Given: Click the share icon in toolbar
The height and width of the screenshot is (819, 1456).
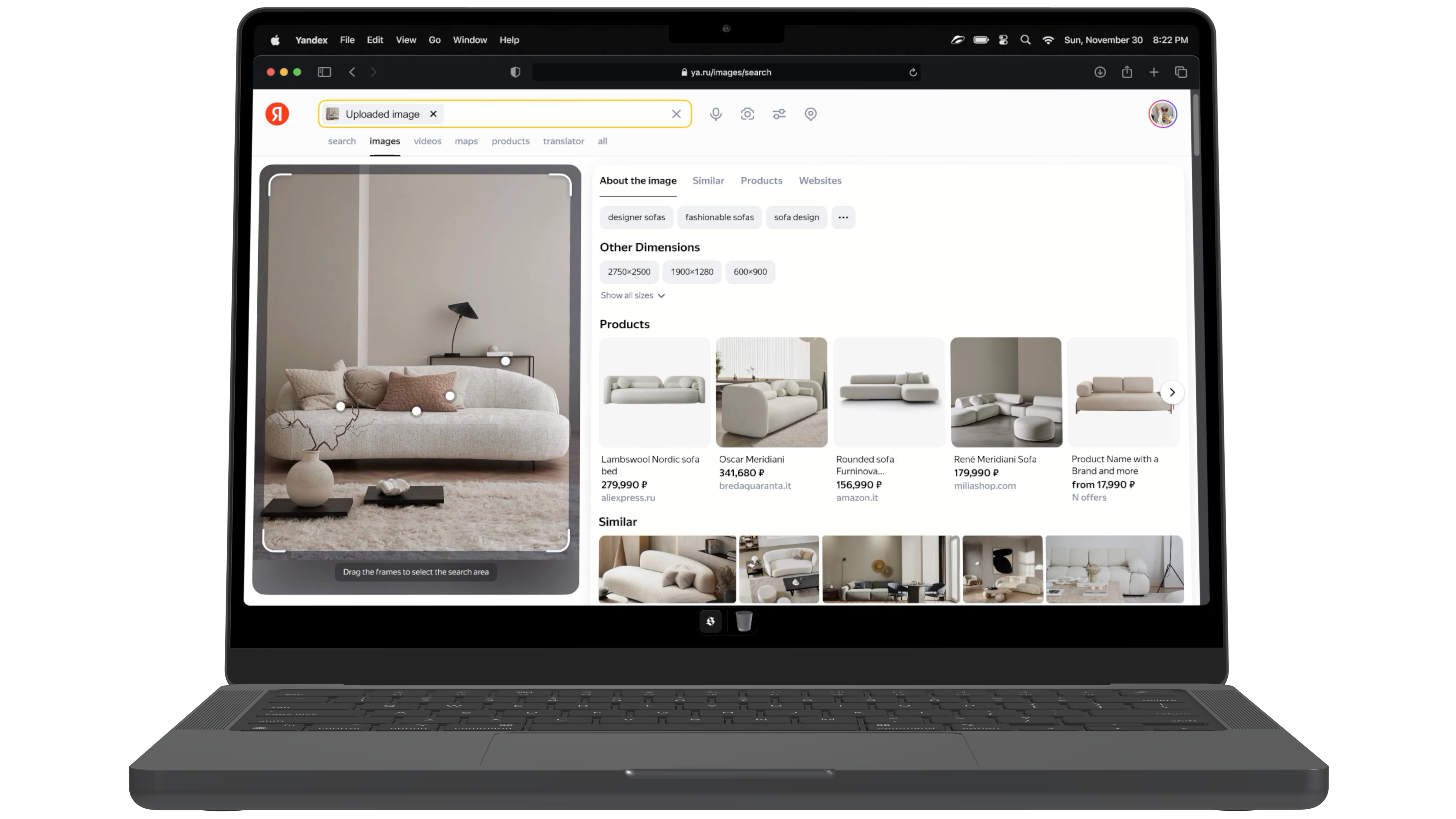Looking at the screenshot, I should tap(1127, 72).
